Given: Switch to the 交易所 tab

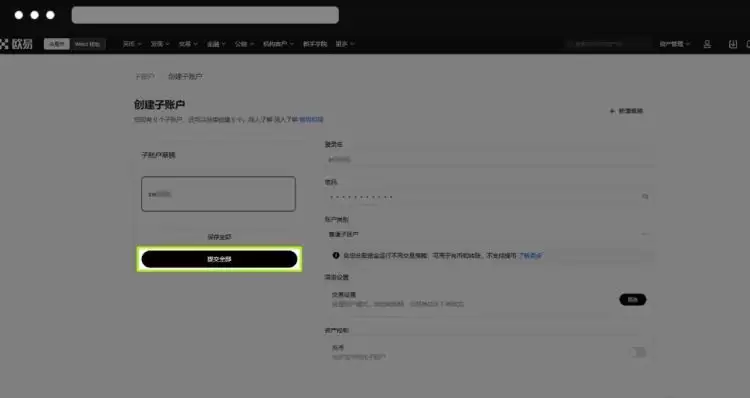Looking at the screenshot, I should coord(56,44).
